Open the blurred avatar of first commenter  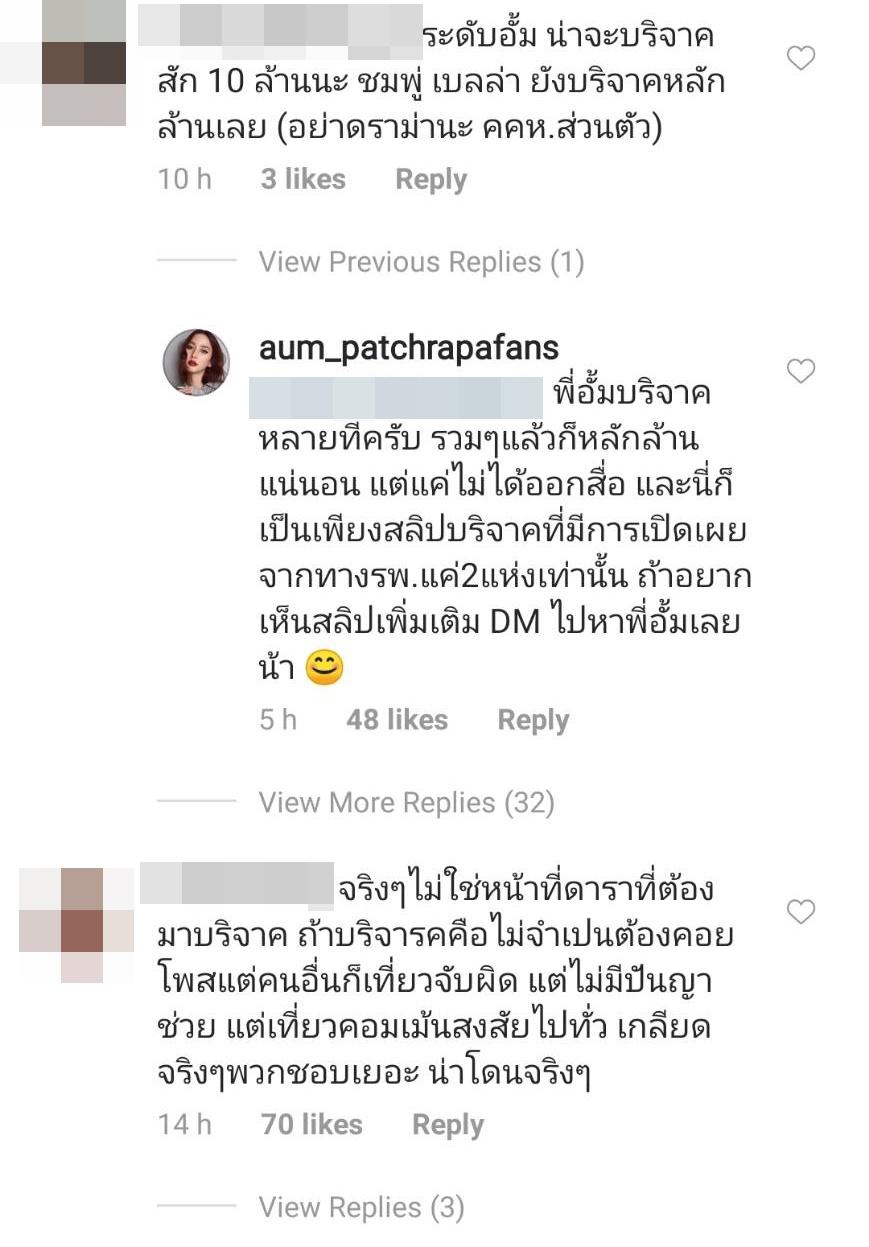[84, 64]
